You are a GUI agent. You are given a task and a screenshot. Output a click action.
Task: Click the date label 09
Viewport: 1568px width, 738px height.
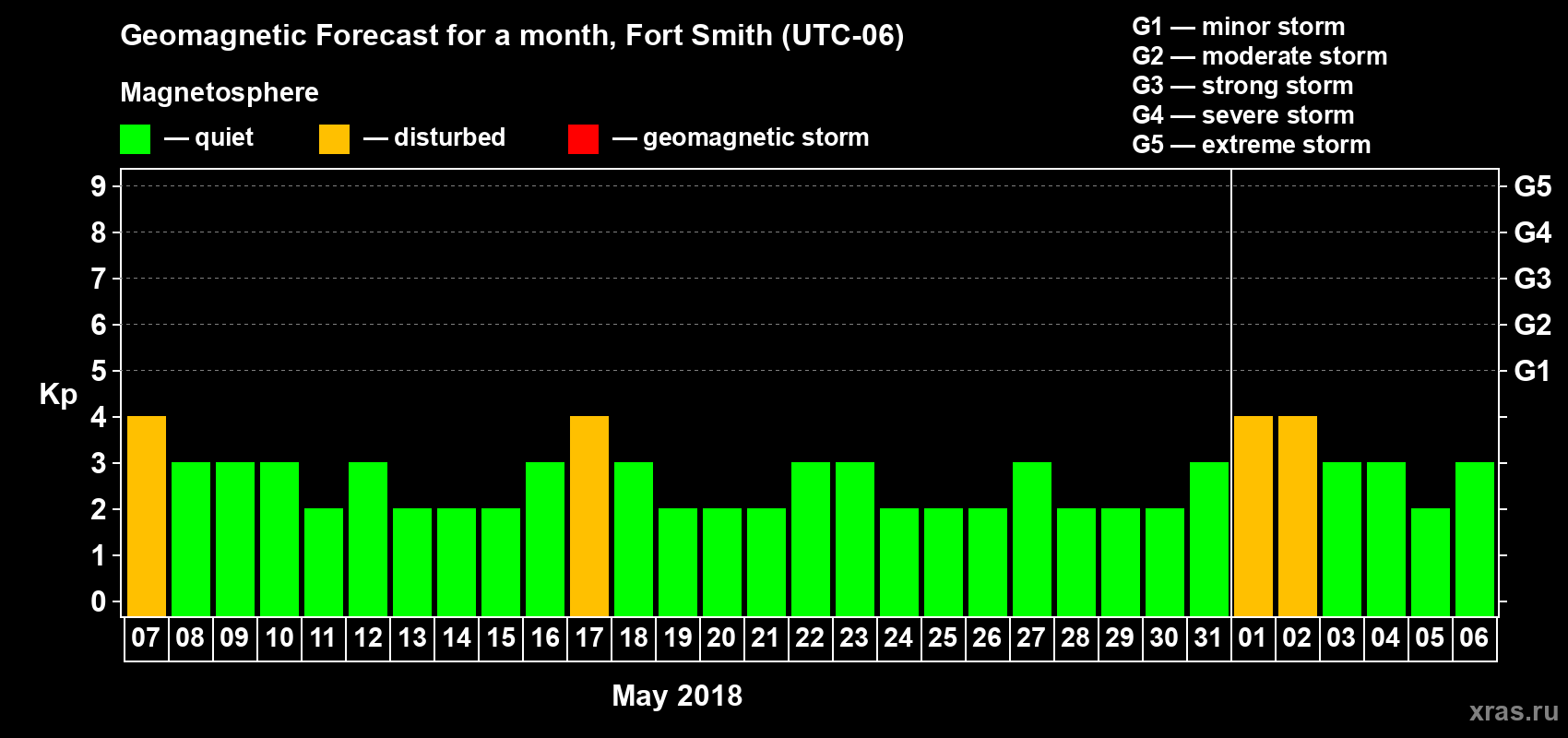[x=234, y=638]
